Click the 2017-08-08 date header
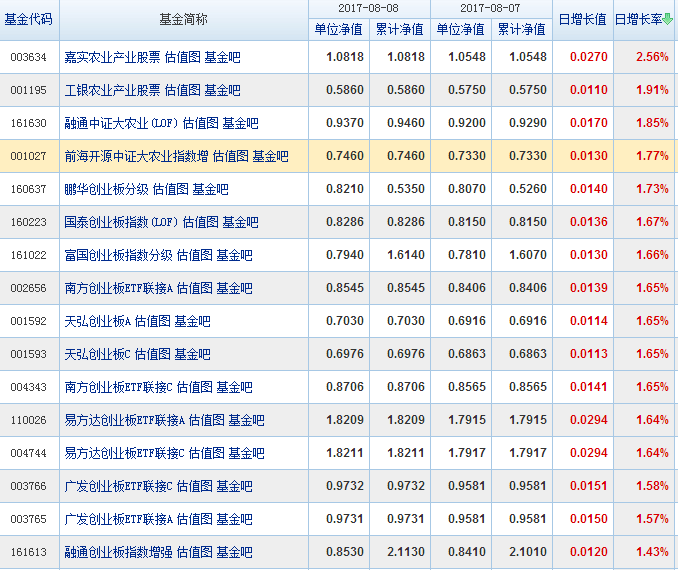Screen dimensions: 678x570 point(368,8)
